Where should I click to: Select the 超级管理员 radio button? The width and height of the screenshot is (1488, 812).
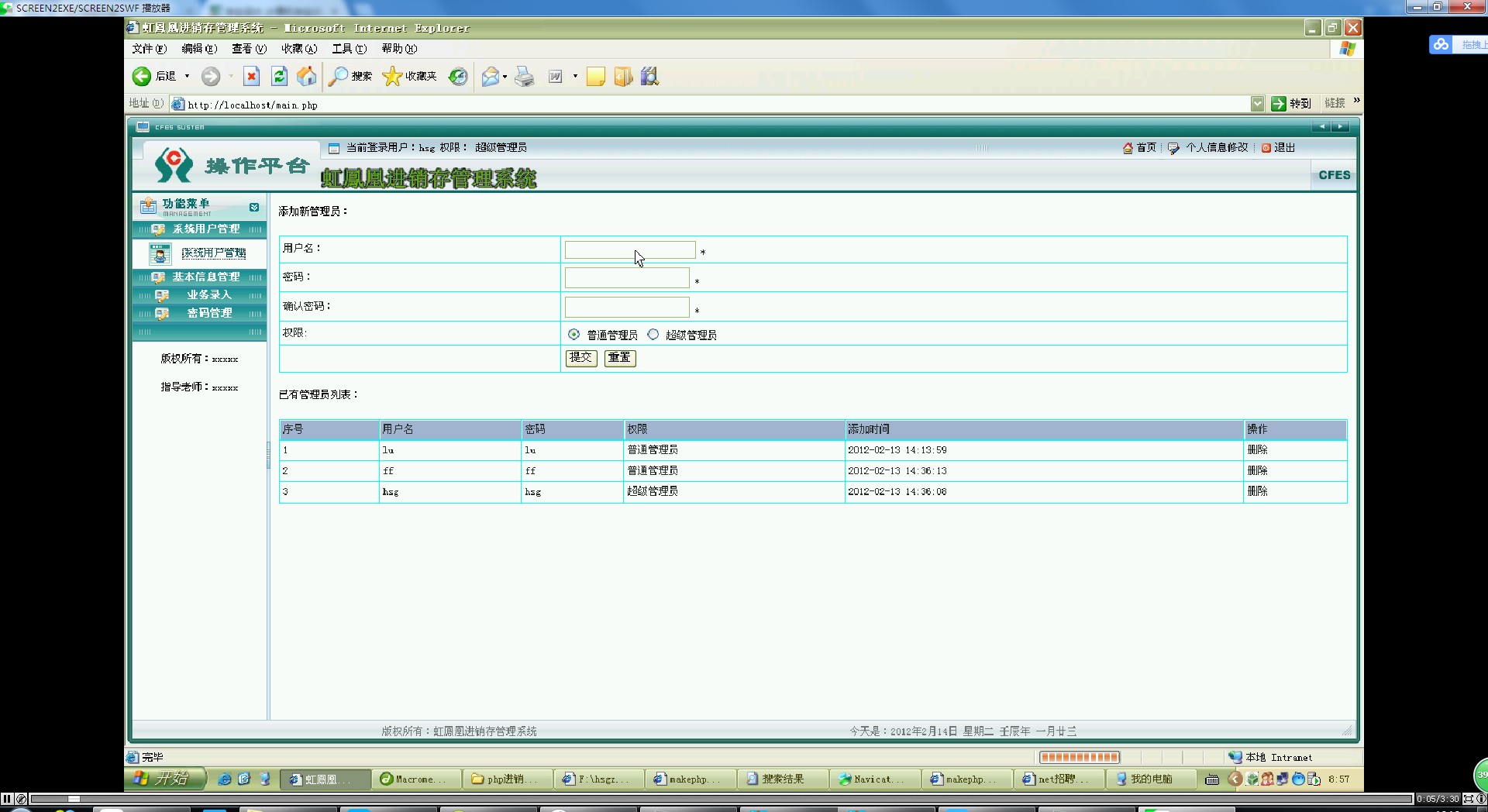point(653,335)
